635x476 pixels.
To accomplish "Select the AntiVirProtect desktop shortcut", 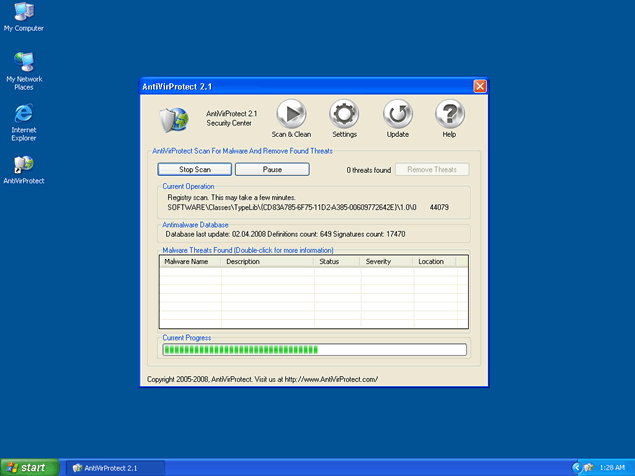I will click(x=23, y=164).
